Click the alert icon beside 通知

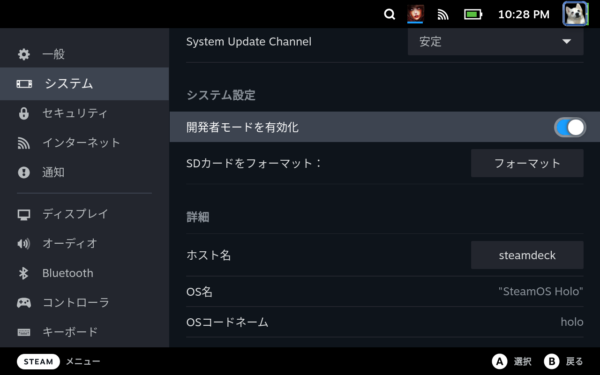24,173
